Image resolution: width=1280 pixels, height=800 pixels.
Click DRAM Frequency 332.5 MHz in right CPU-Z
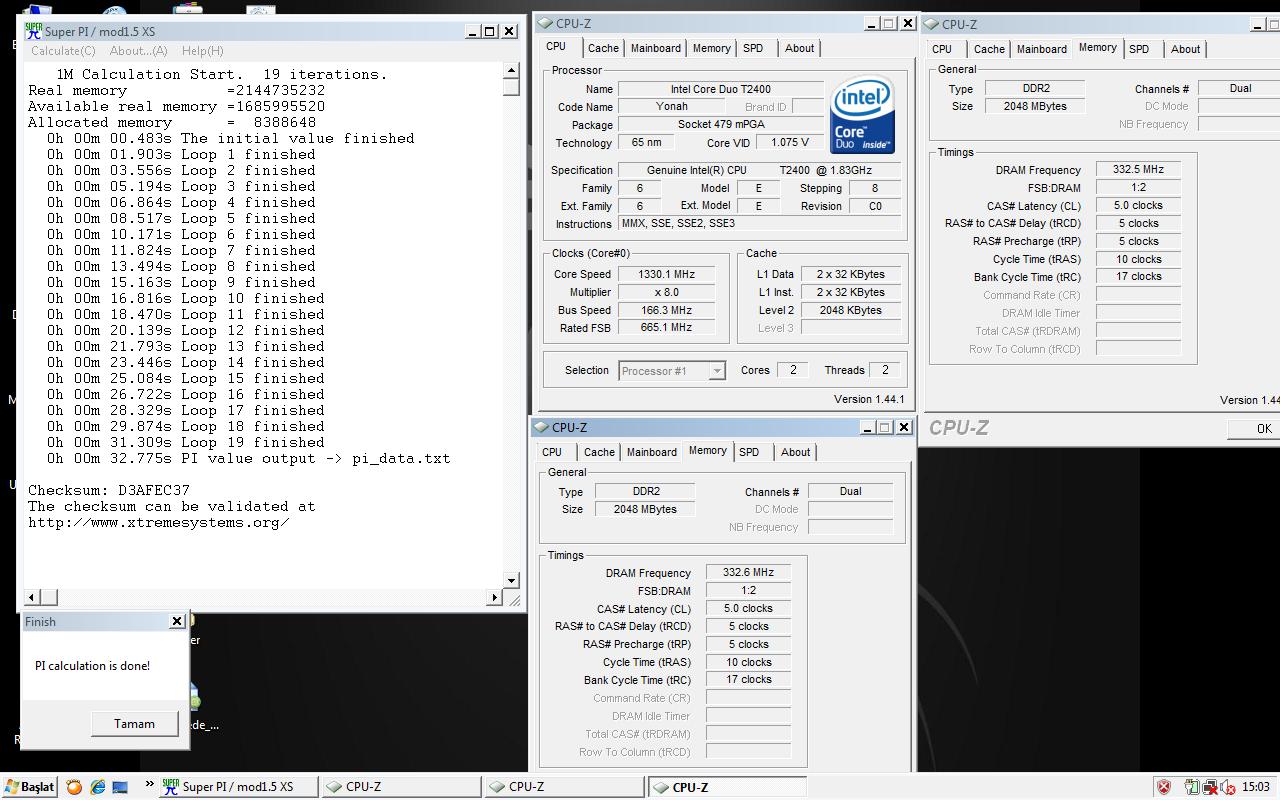(1138, 170)
